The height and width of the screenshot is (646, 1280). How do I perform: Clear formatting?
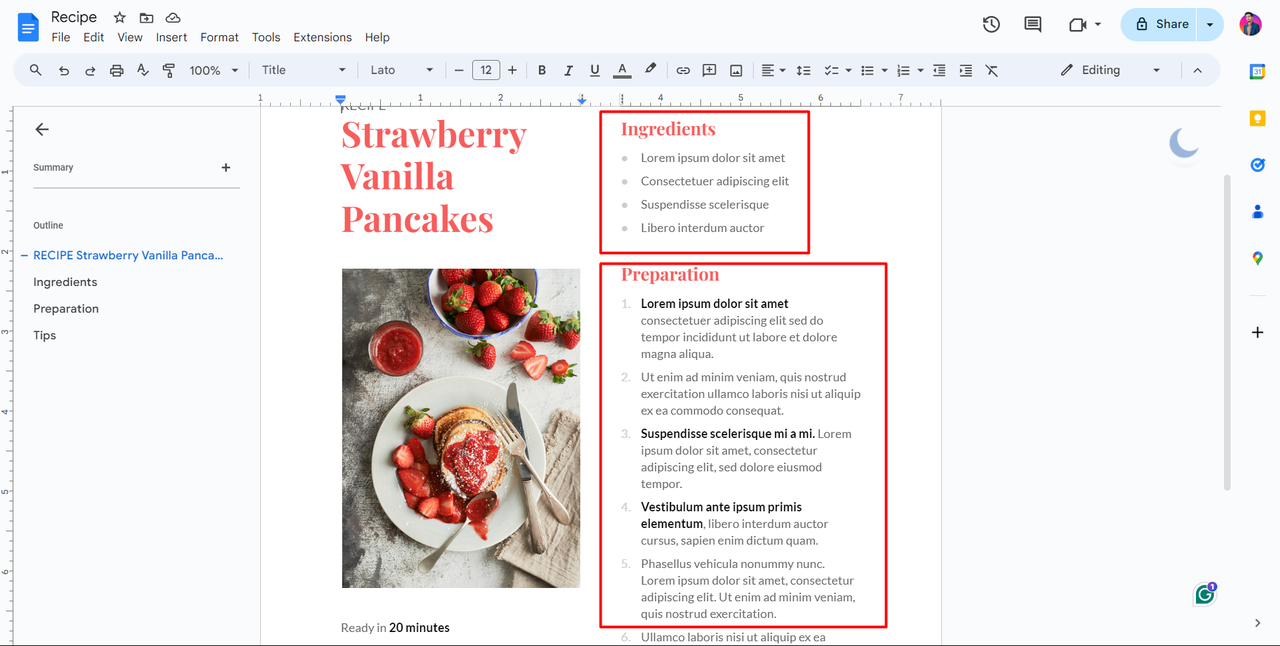[992, 70]
